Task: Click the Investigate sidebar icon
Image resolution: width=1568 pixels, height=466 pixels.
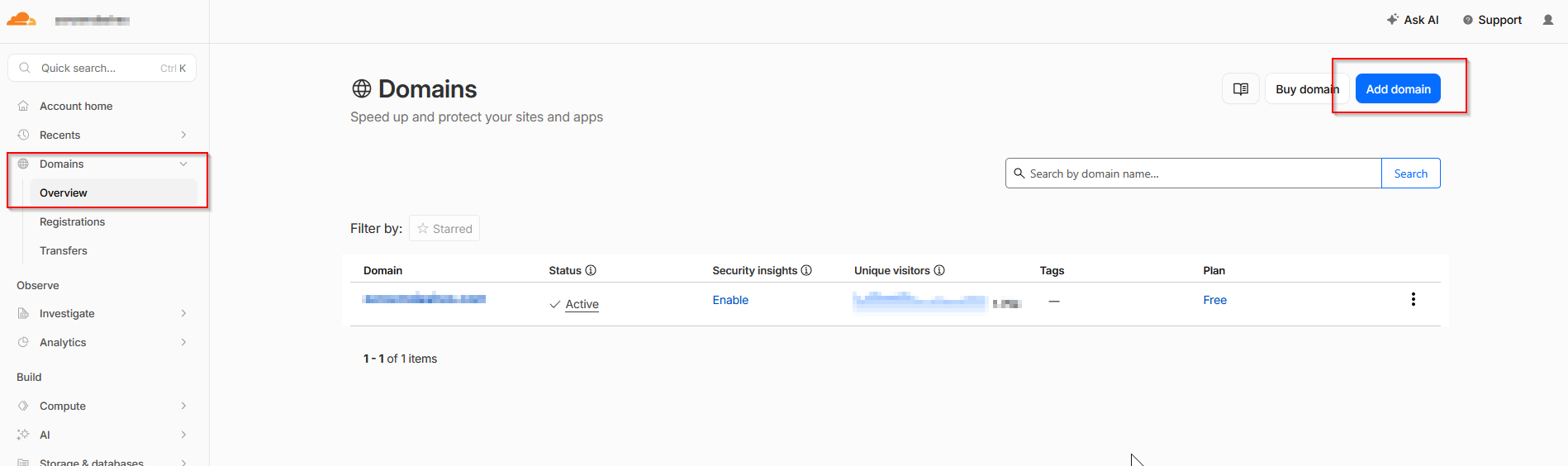Action: (x=23, y=313)
